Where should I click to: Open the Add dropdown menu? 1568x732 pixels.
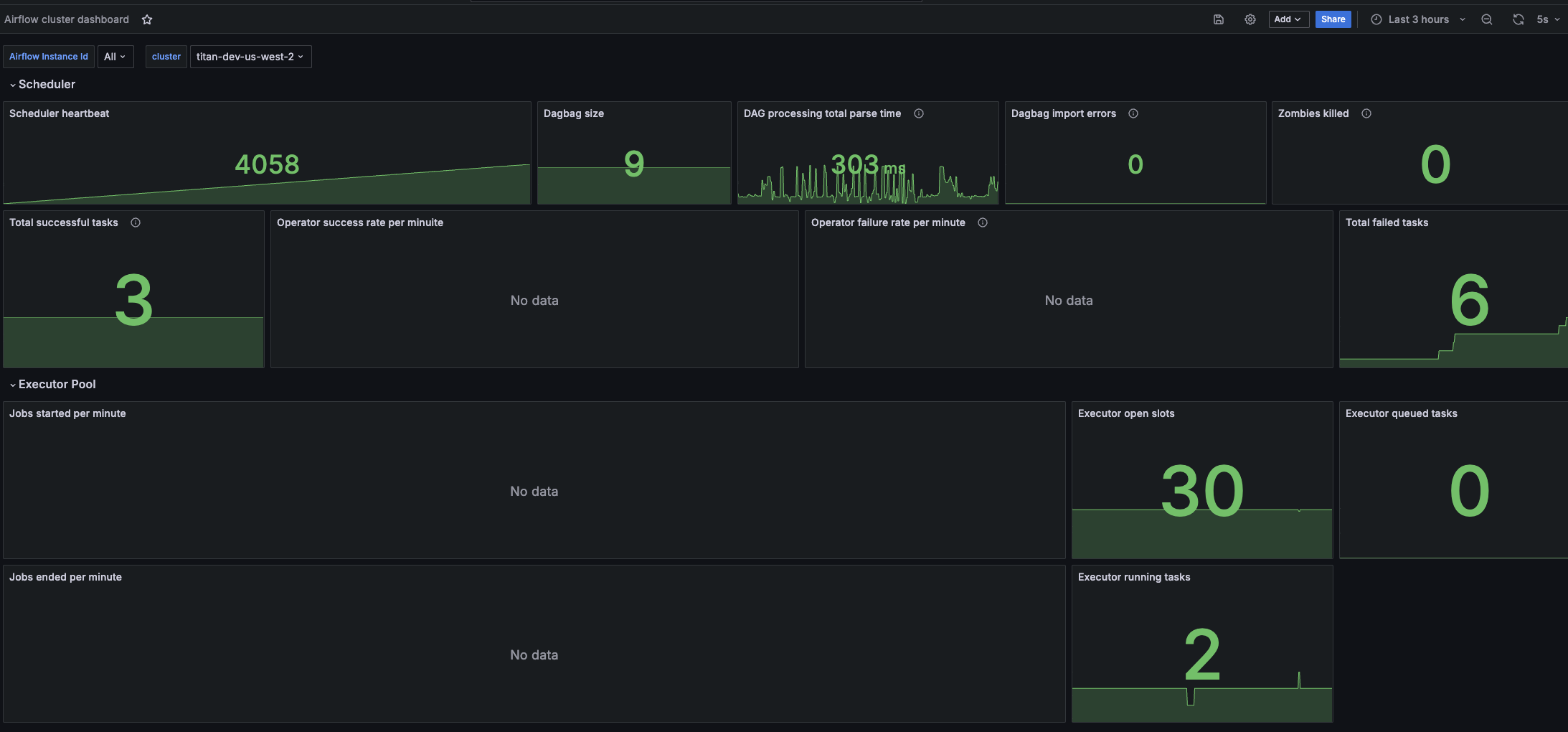click(1288, 19)
